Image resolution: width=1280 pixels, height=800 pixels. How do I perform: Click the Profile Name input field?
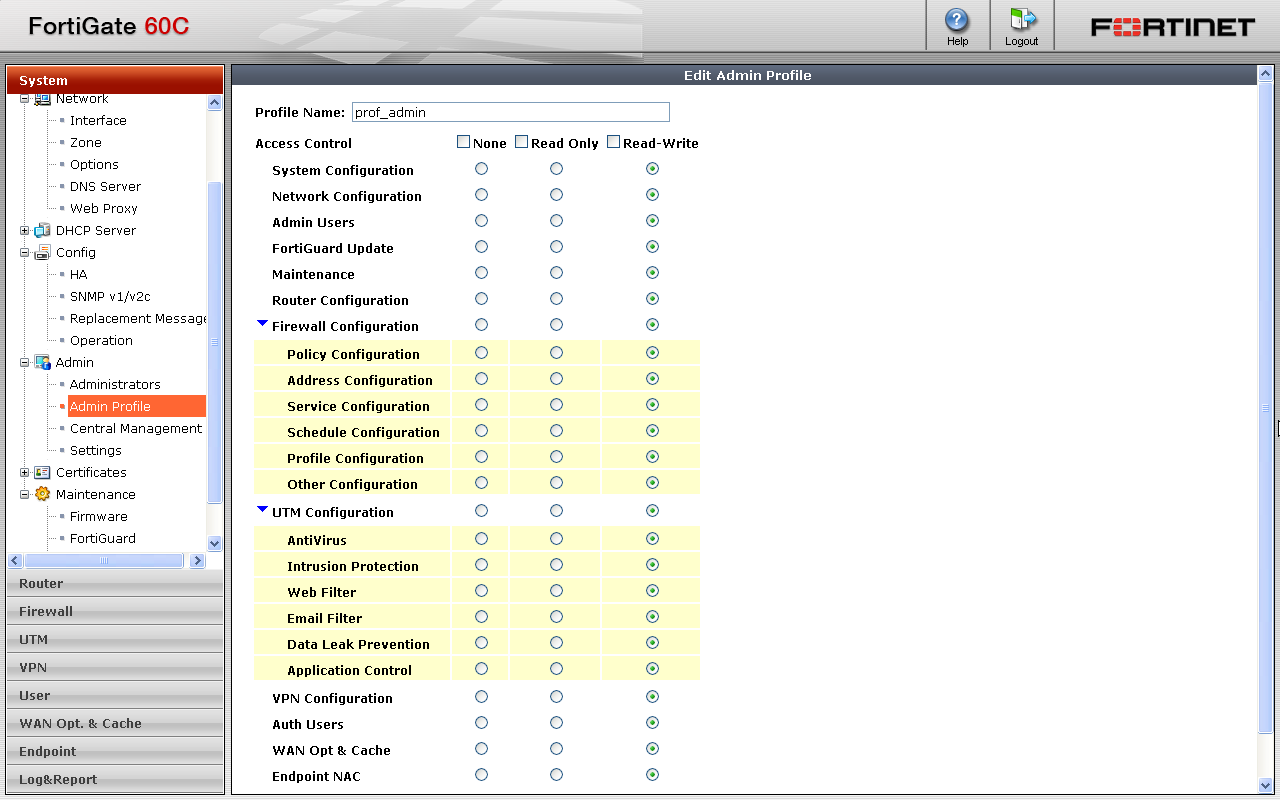[511, 112]
